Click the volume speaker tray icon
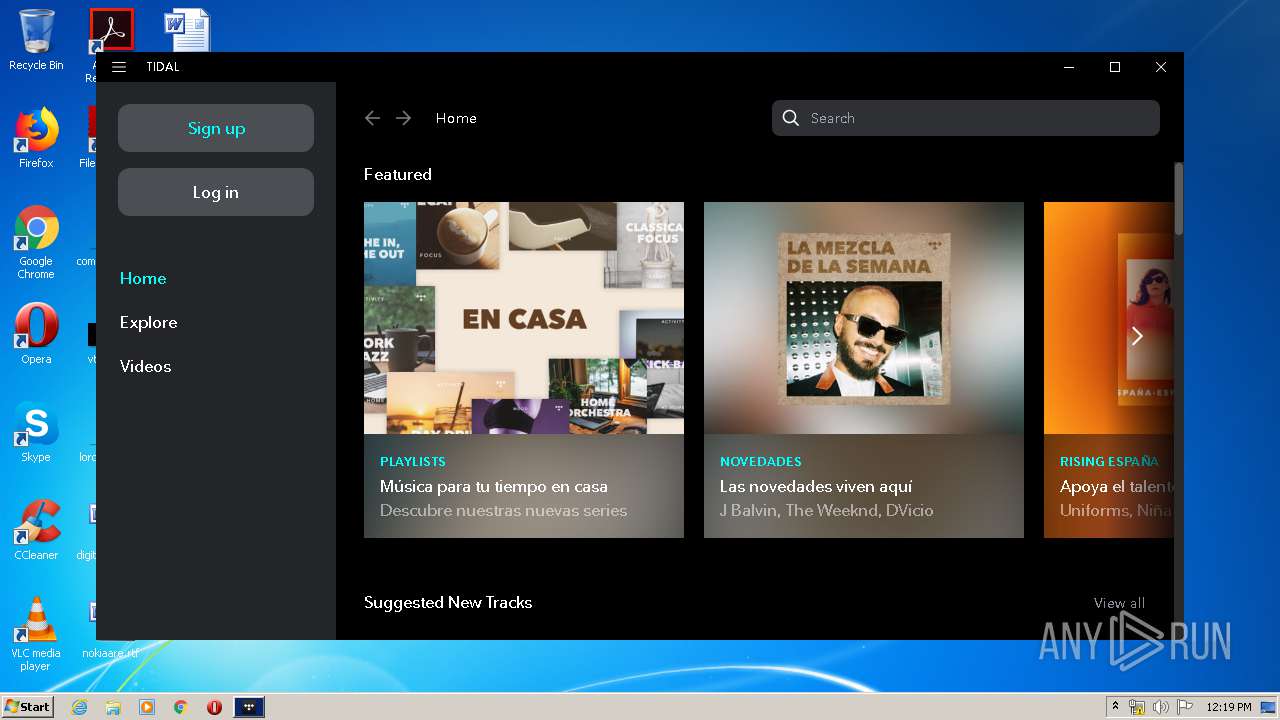1280x720 pixels. click(1160, 707)
